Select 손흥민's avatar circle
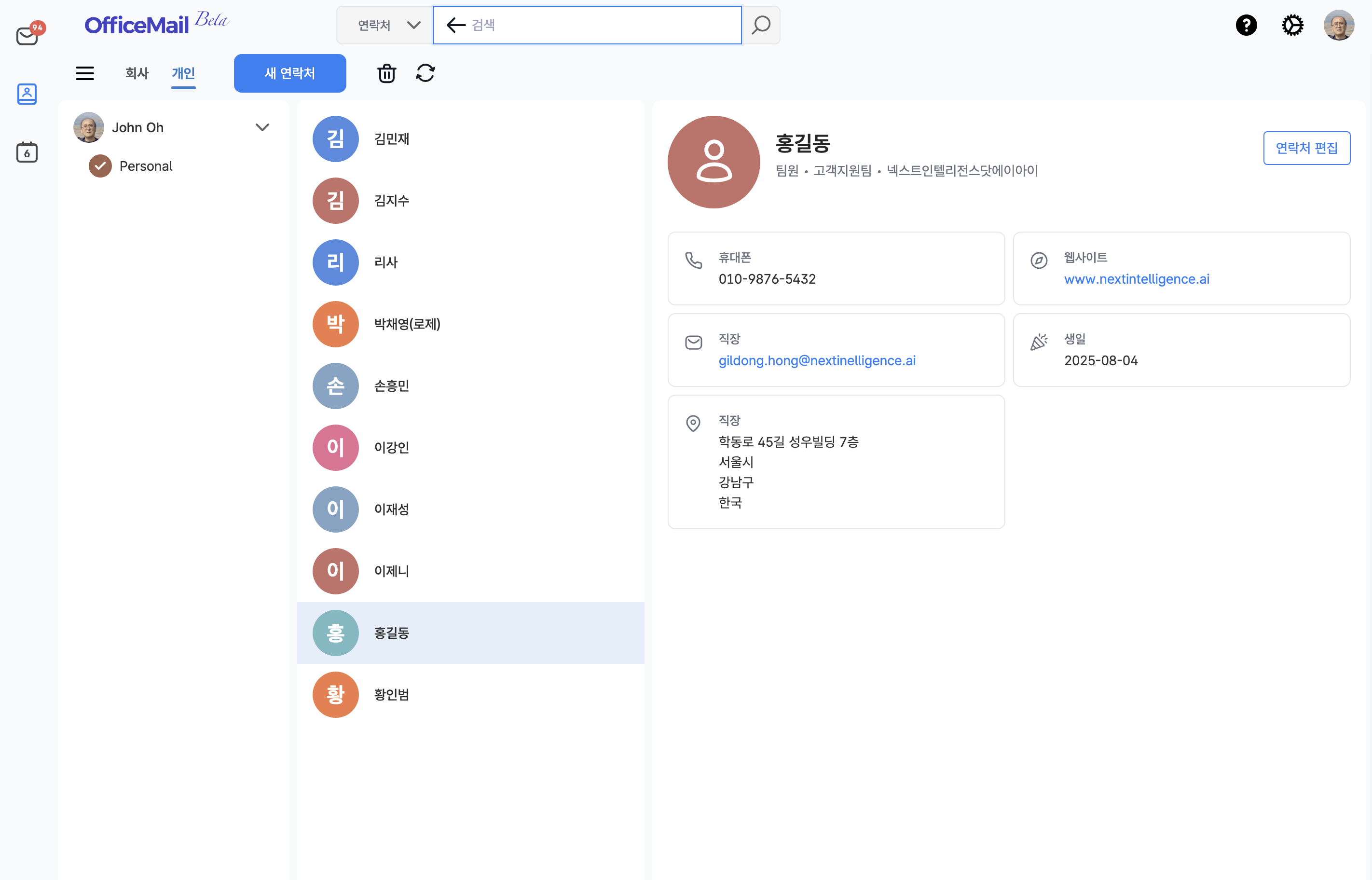This screenshot has width=1372, height=880. coord(335,385)
